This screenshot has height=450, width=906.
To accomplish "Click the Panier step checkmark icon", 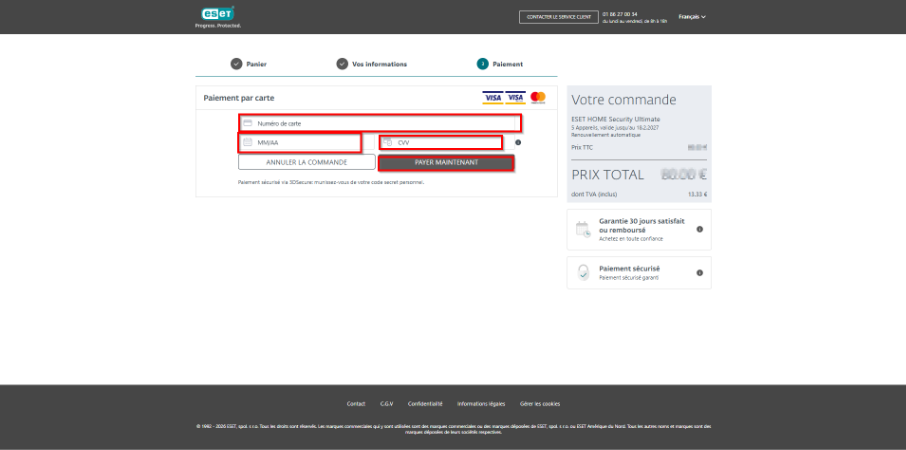I will (x=236, y=64).
